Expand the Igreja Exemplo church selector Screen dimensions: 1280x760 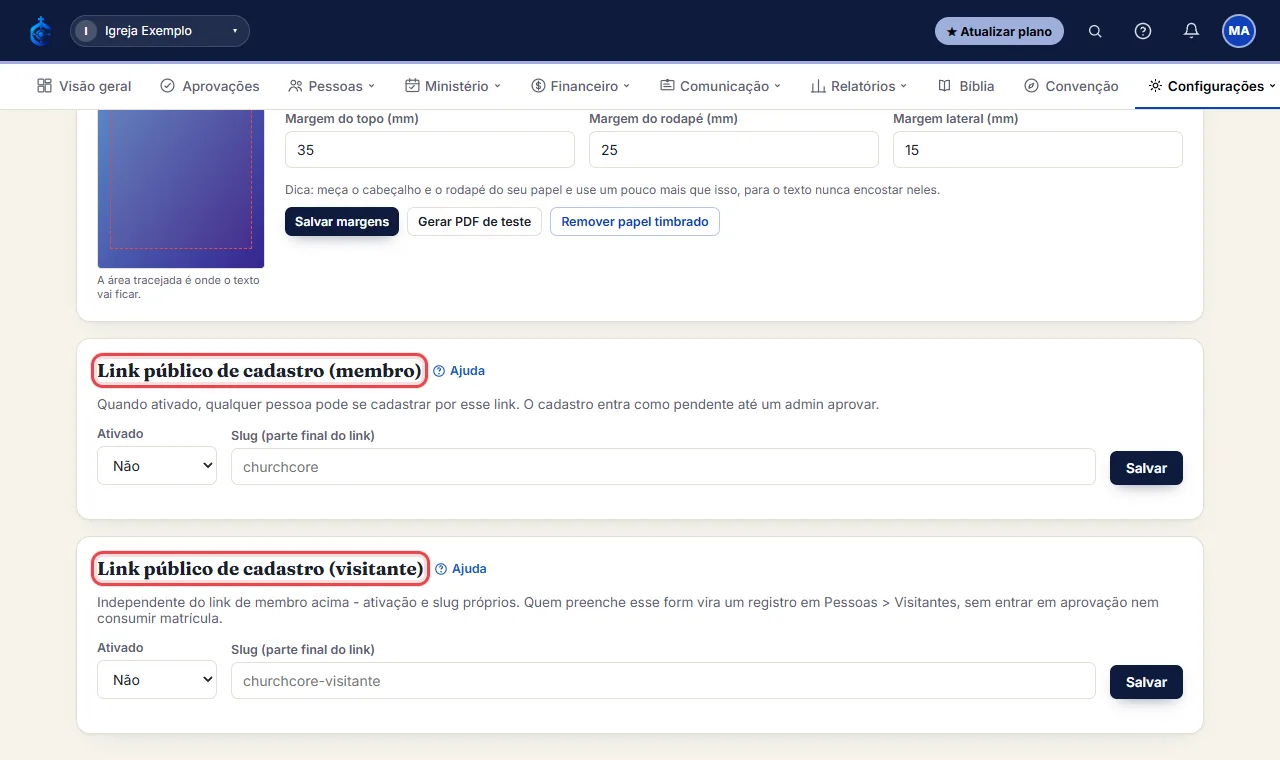click(160, 31)
